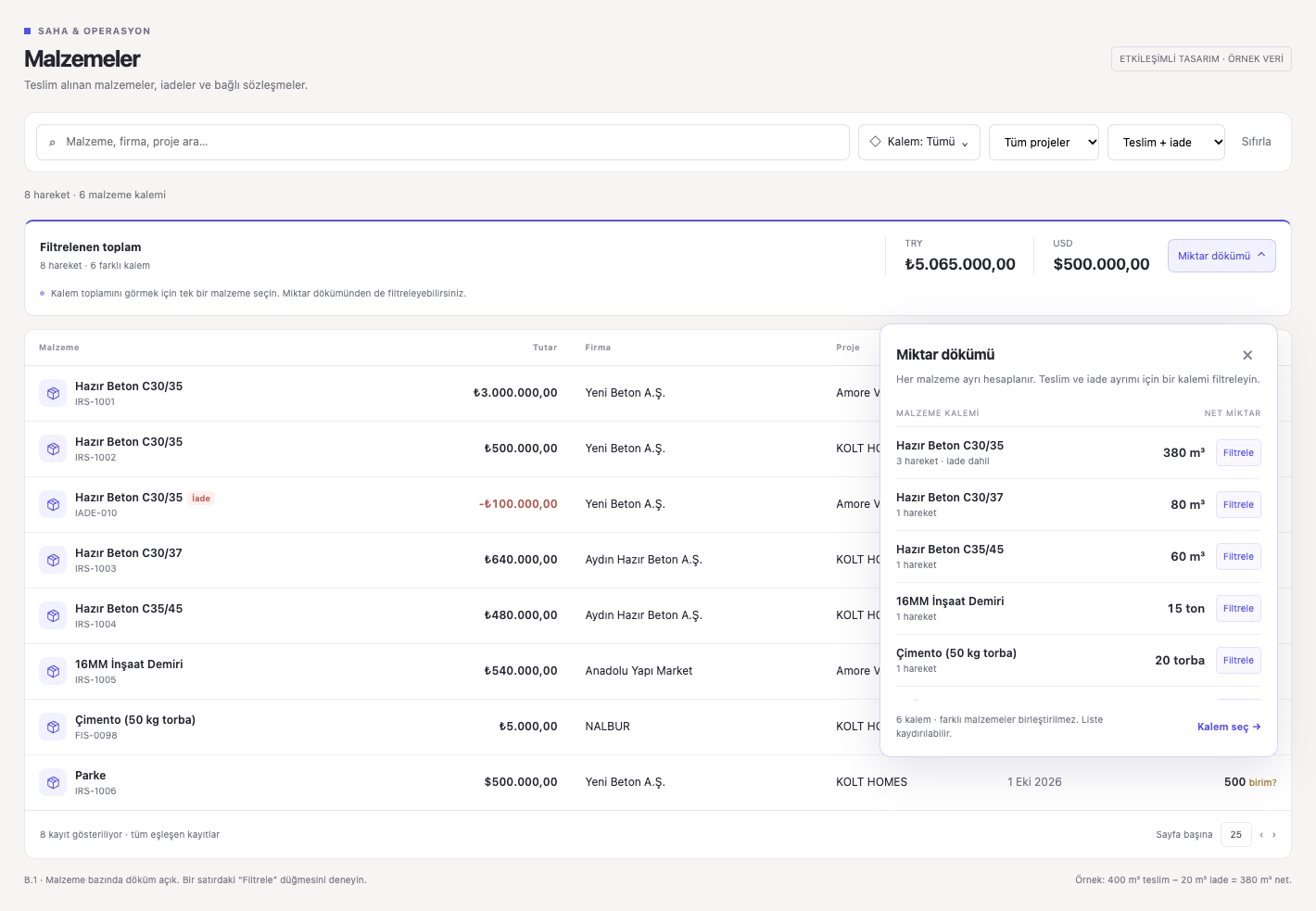The height and width of the screenshot is (911, 1316).
Task: Go to previous page arrow
Action: point(1261,835)
